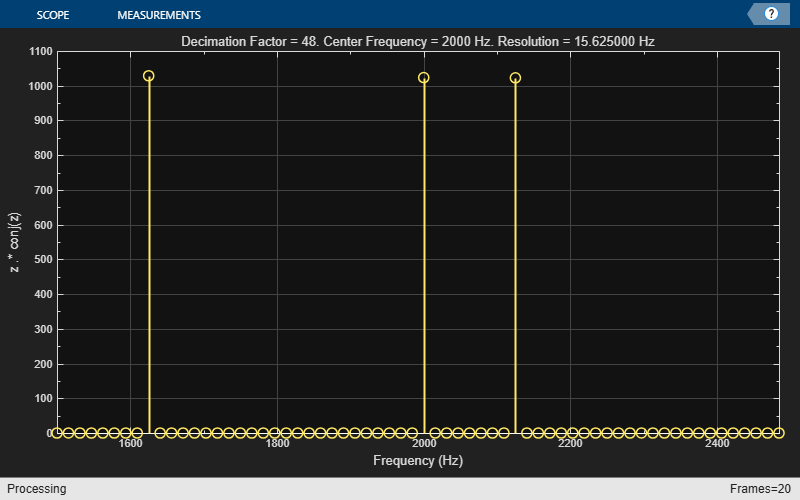The width and height of the screenshot is (800, 500).
Task: Select the peak marker at 2000 Hz
Action: coord(424,78)
